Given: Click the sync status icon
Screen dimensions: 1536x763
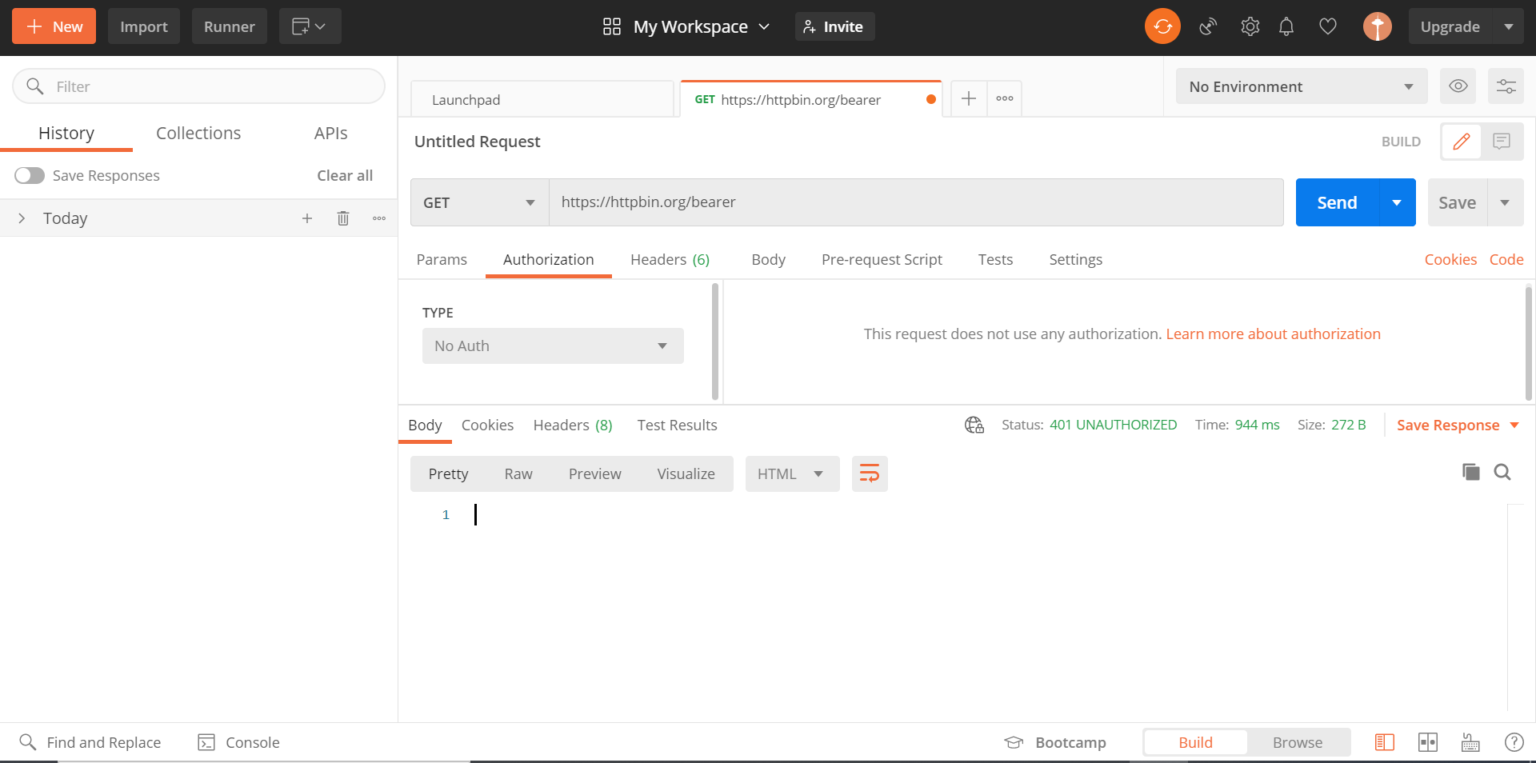Looking at the screenshot, I should pos(1162,26).
